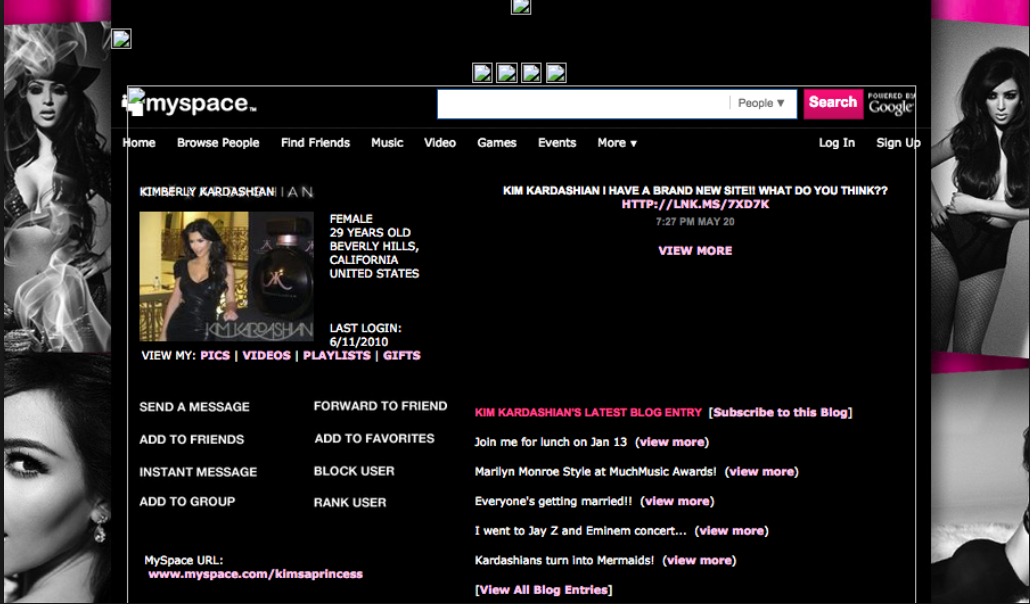Click the LAST LOGIN: 6/11/2010 text
The image size is (1030, 604).
click(365, 335)
